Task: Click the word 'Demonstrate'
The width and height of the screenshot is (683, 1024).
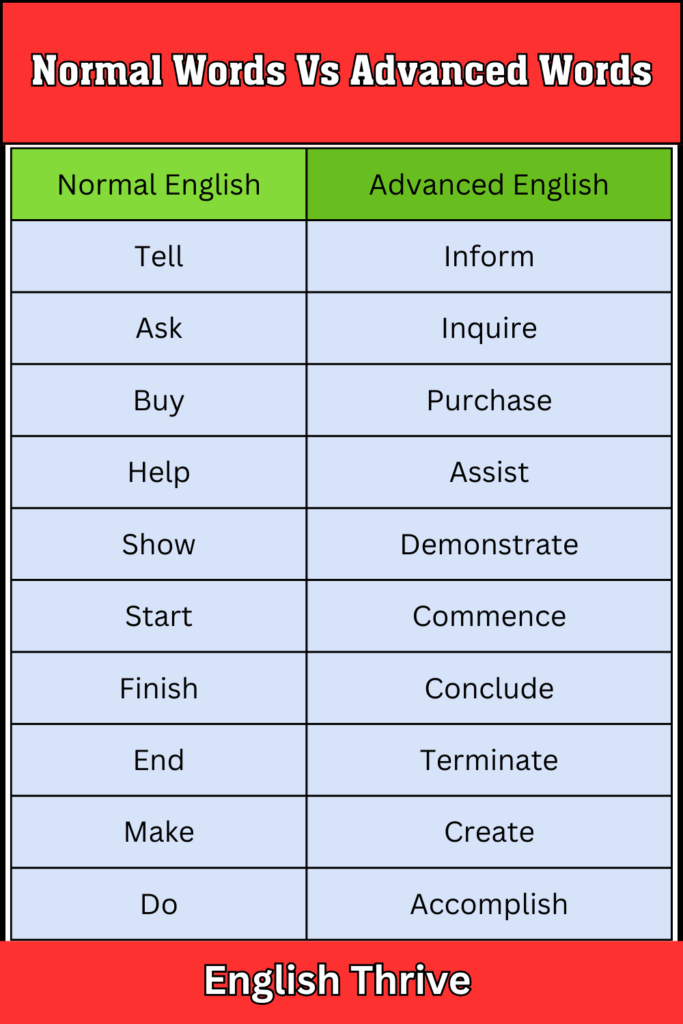Action: click(489, 545)
